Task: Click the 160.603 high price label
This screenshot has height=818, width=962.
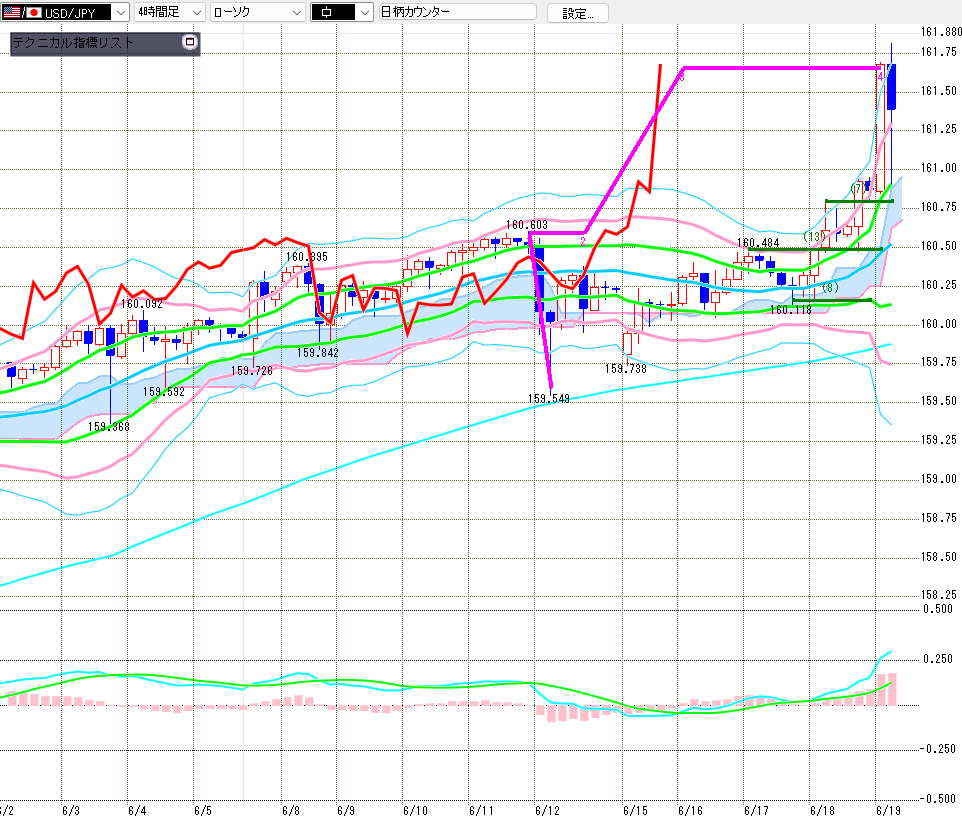Action: click(x=526, y=225)
